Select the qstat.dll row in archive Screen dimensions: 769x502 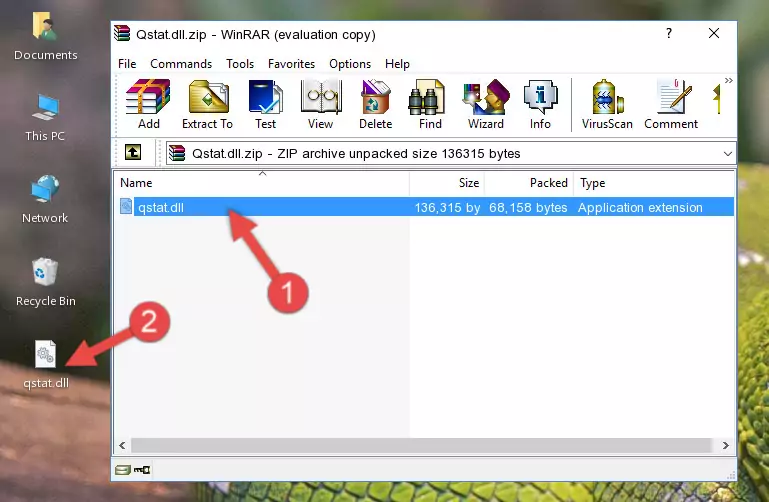425,207
